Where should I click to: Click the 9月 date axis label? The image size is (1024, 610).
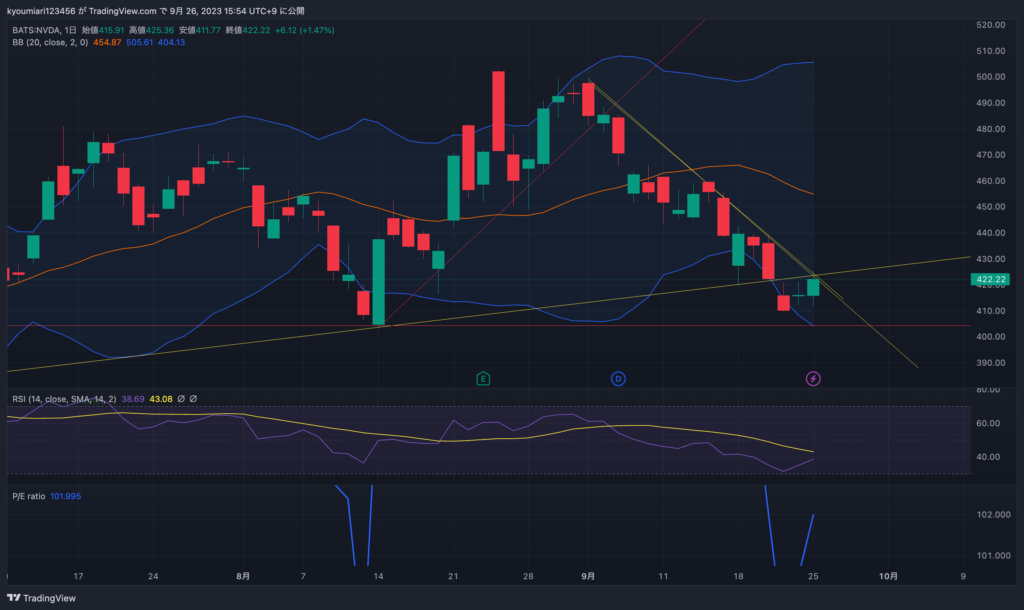click(588, 576)
